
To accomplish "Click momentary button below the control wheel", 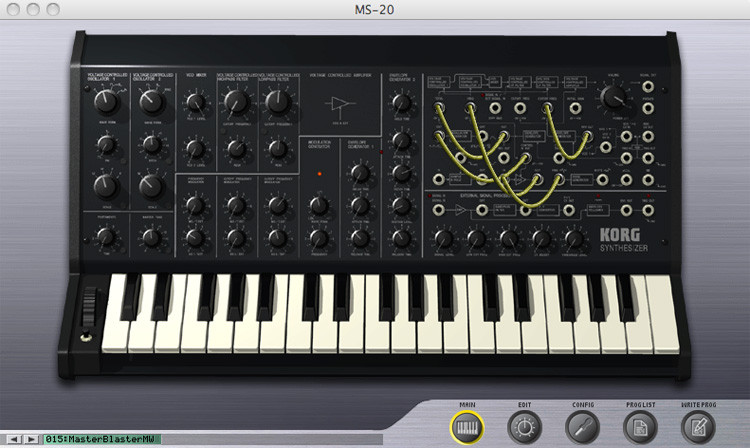I will coord(86,338).
